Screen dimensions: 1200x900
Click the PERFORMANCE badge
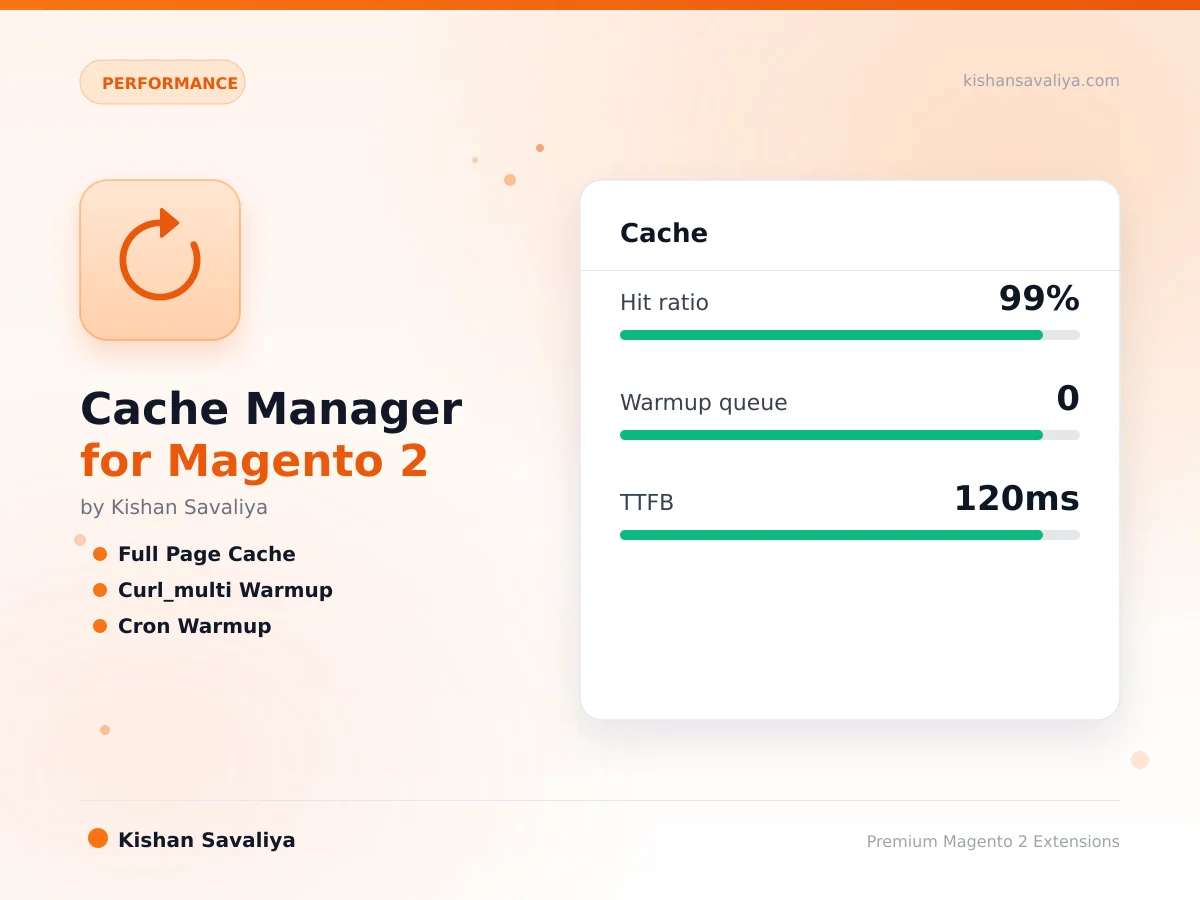pyautogui.click(x=163, y=82)
